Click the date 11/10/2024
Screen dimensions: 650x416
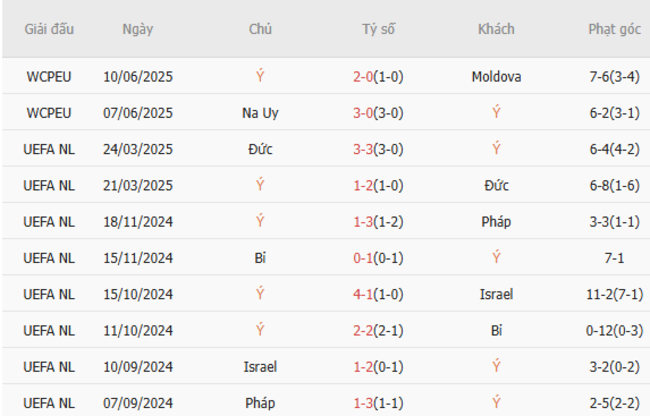(138, 330)
